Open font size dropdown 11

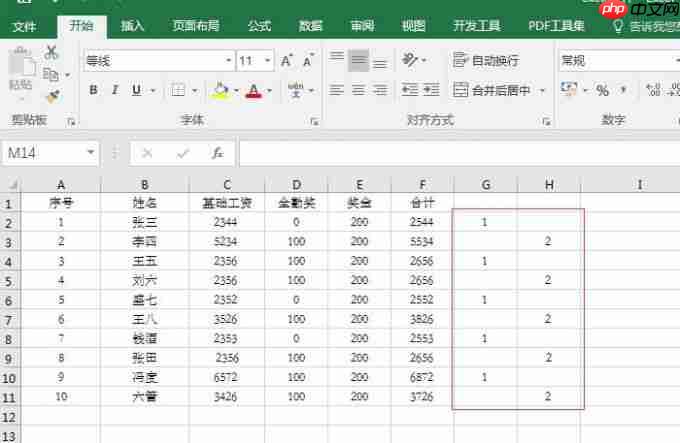coord(268,61)
